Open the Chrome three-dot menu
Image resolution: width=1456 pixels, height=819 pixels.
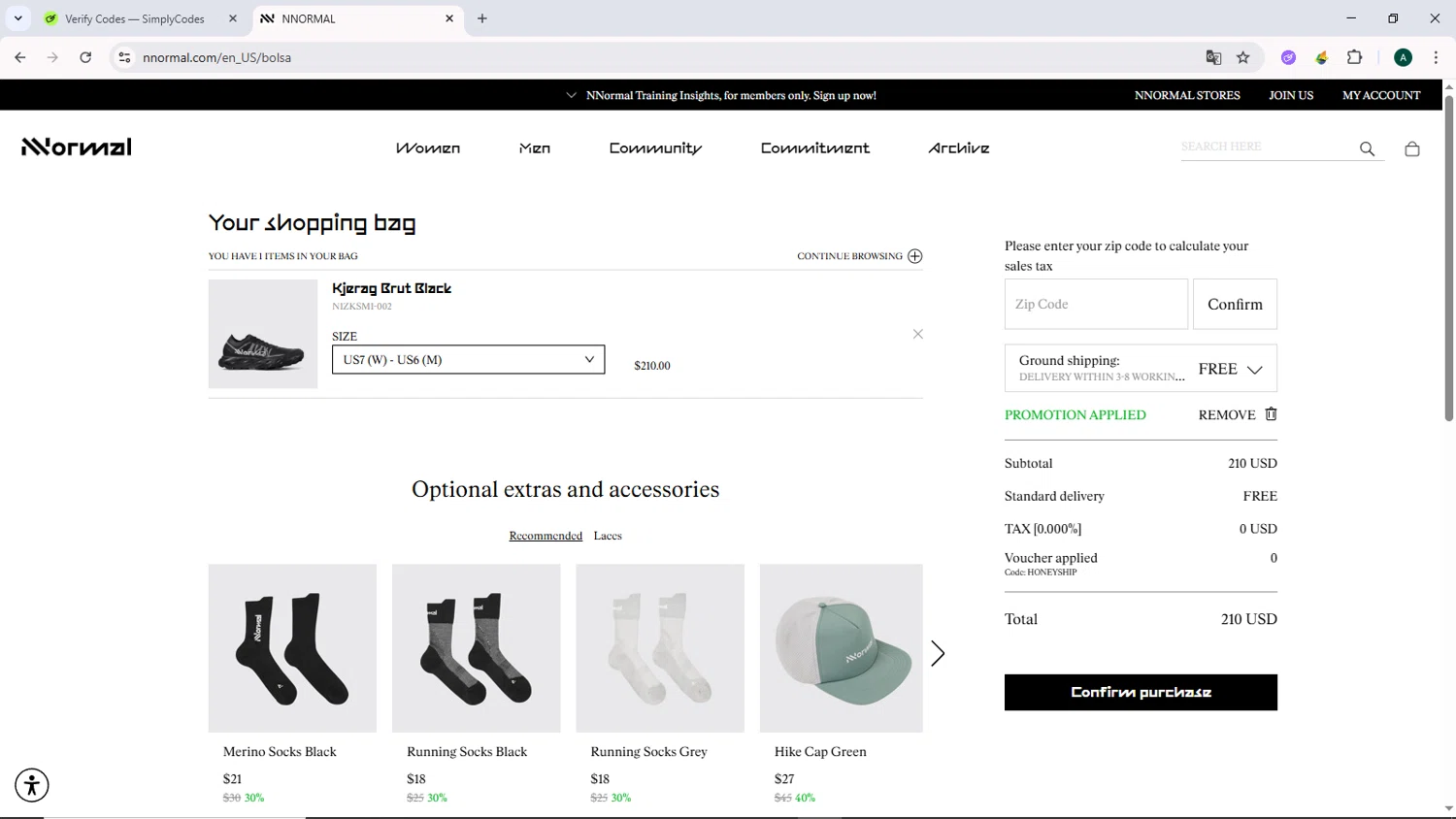pos(1436,57)
